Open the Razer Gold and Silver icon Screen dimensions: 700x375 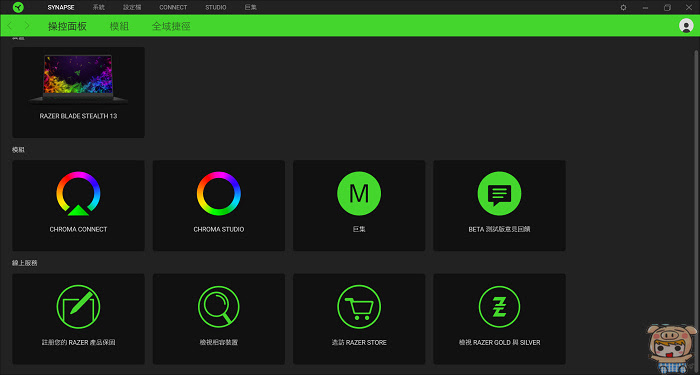(499, 307)
